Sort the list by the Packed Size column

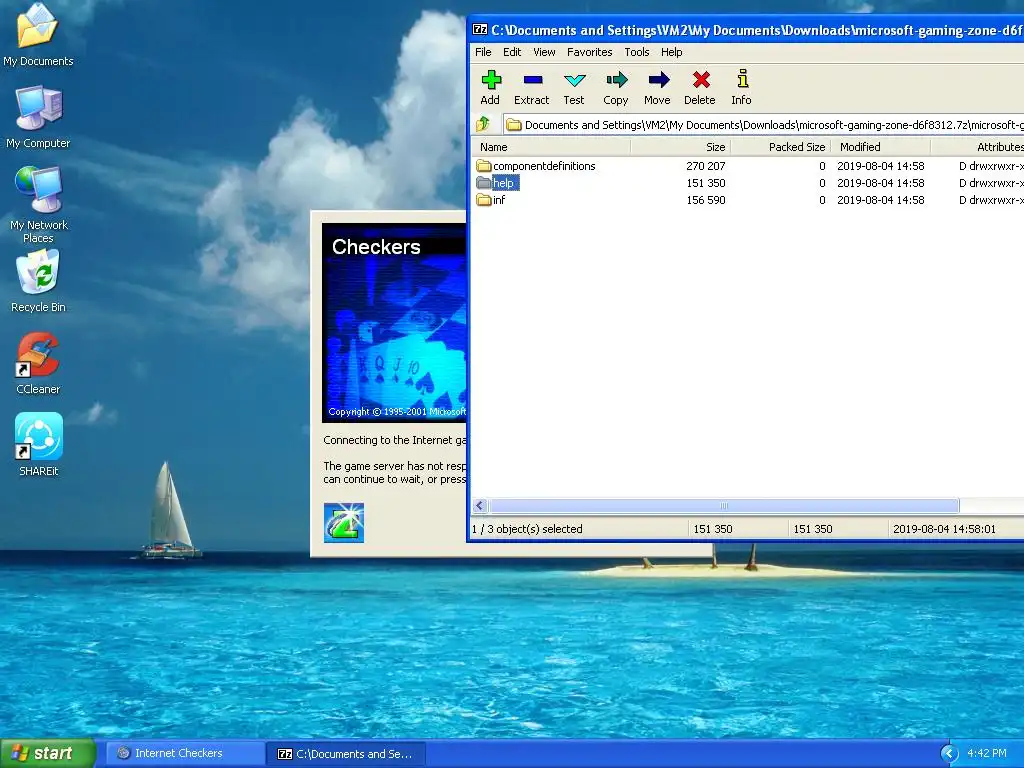(780, 147)
